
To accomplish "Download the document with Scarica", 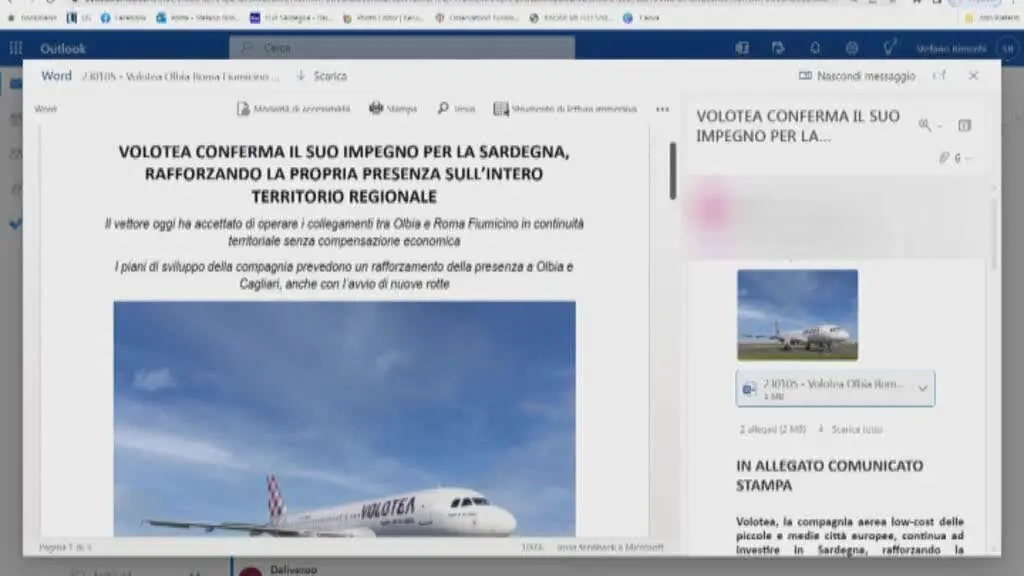I will click(322, 76).
